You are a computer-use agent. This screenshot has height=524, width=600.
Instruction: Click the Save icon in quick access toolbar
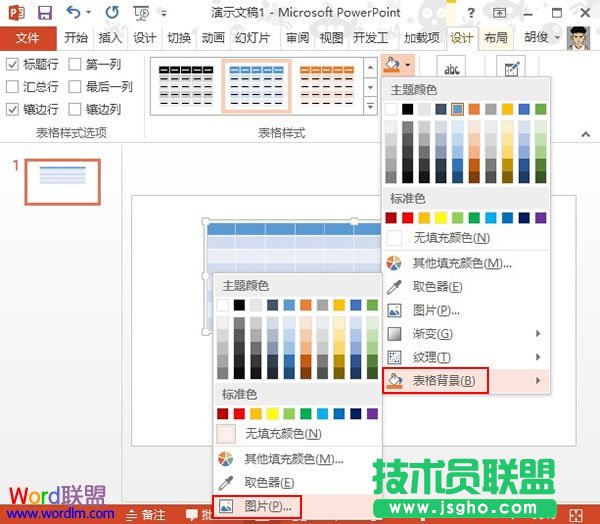(x=45, y=13)
